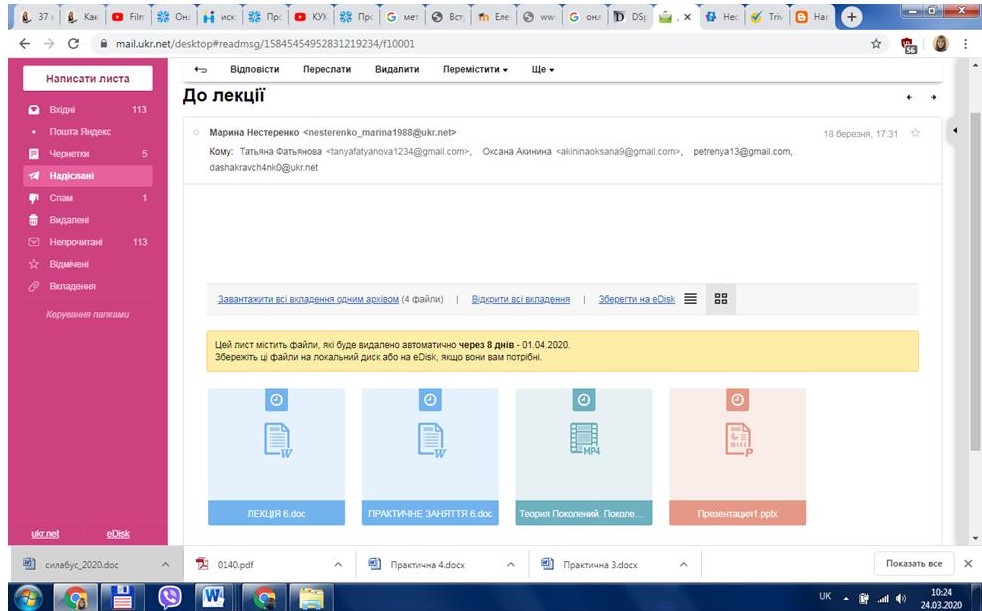The image size is (982, 611).
Task: Go to the next message arrow
Action: [x=934, y=98]
